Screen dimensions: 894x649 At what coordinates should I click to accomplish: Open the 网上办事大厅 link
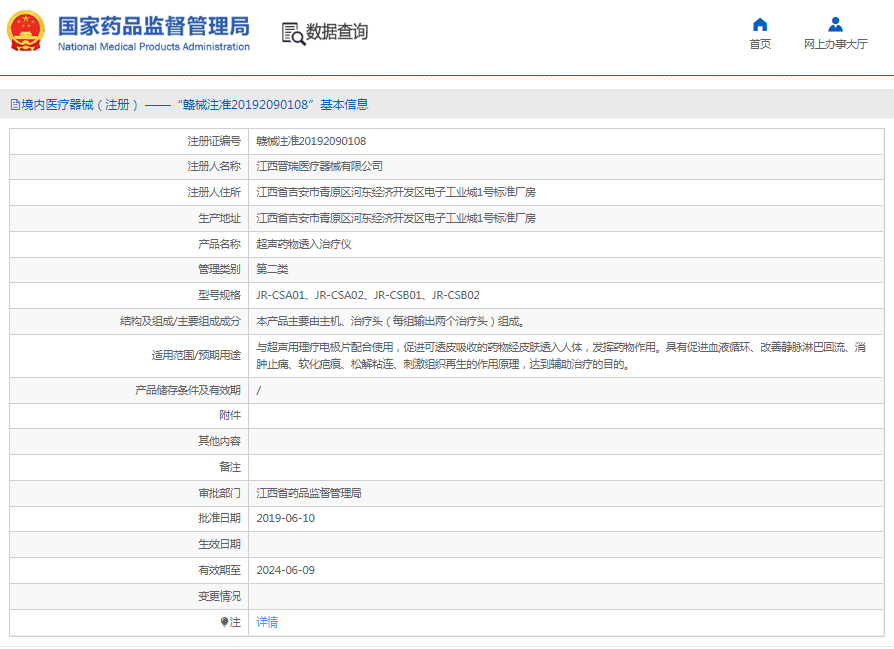coord(835,44)
